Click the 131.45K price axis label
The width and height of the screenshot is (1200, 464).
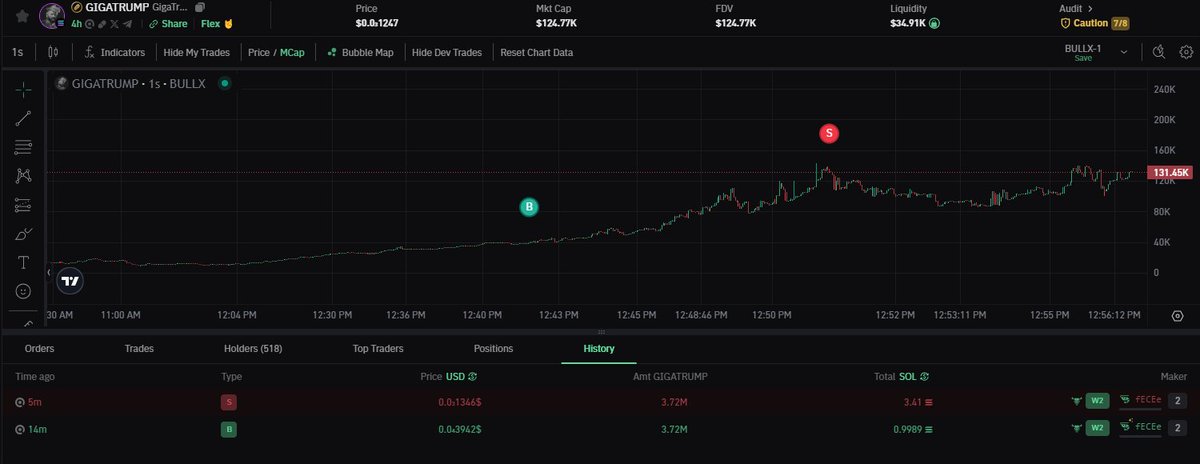pos(1171,173)
